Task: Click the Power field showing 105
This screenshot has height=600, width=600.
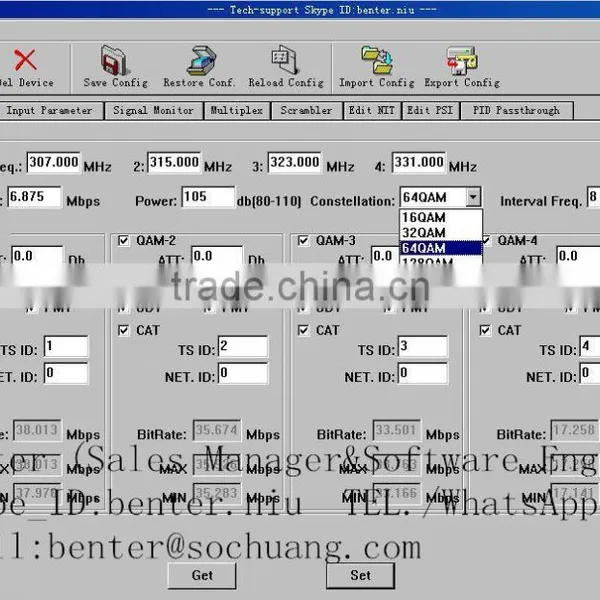Action: [x=208, y=197]
